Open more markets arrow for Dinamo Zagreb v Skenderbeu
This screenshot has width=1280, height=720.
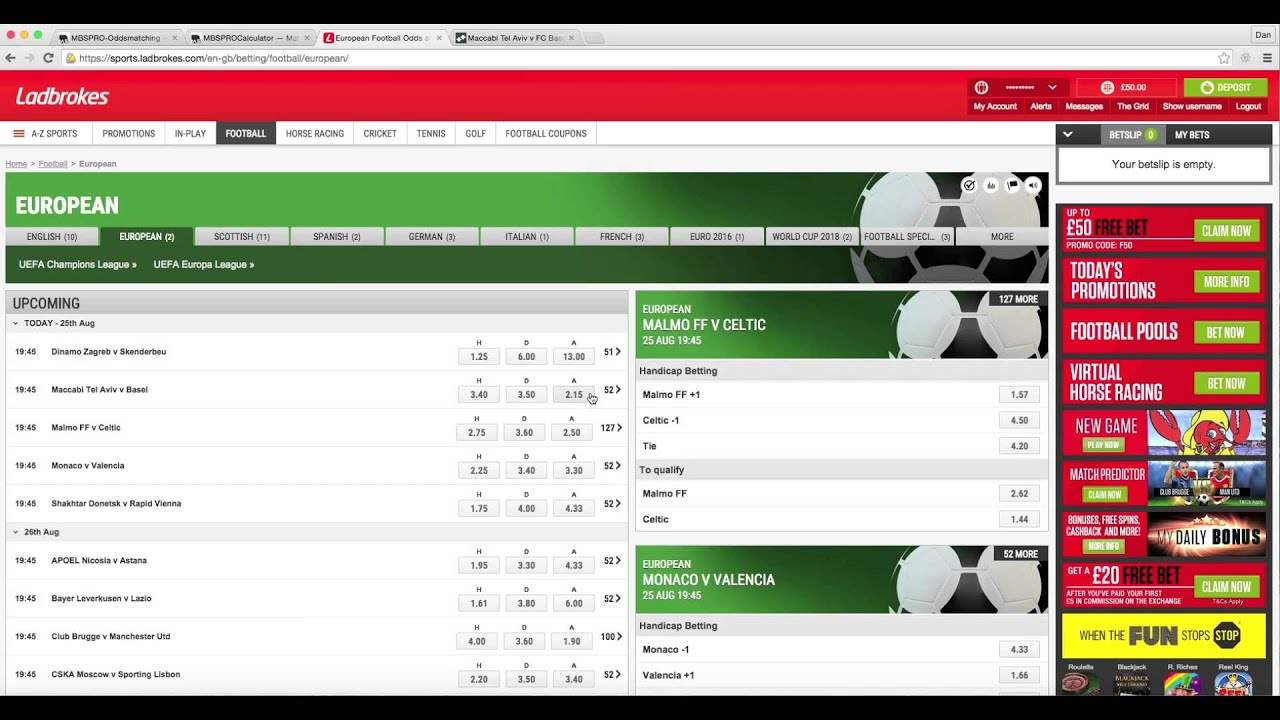point(618,352)
